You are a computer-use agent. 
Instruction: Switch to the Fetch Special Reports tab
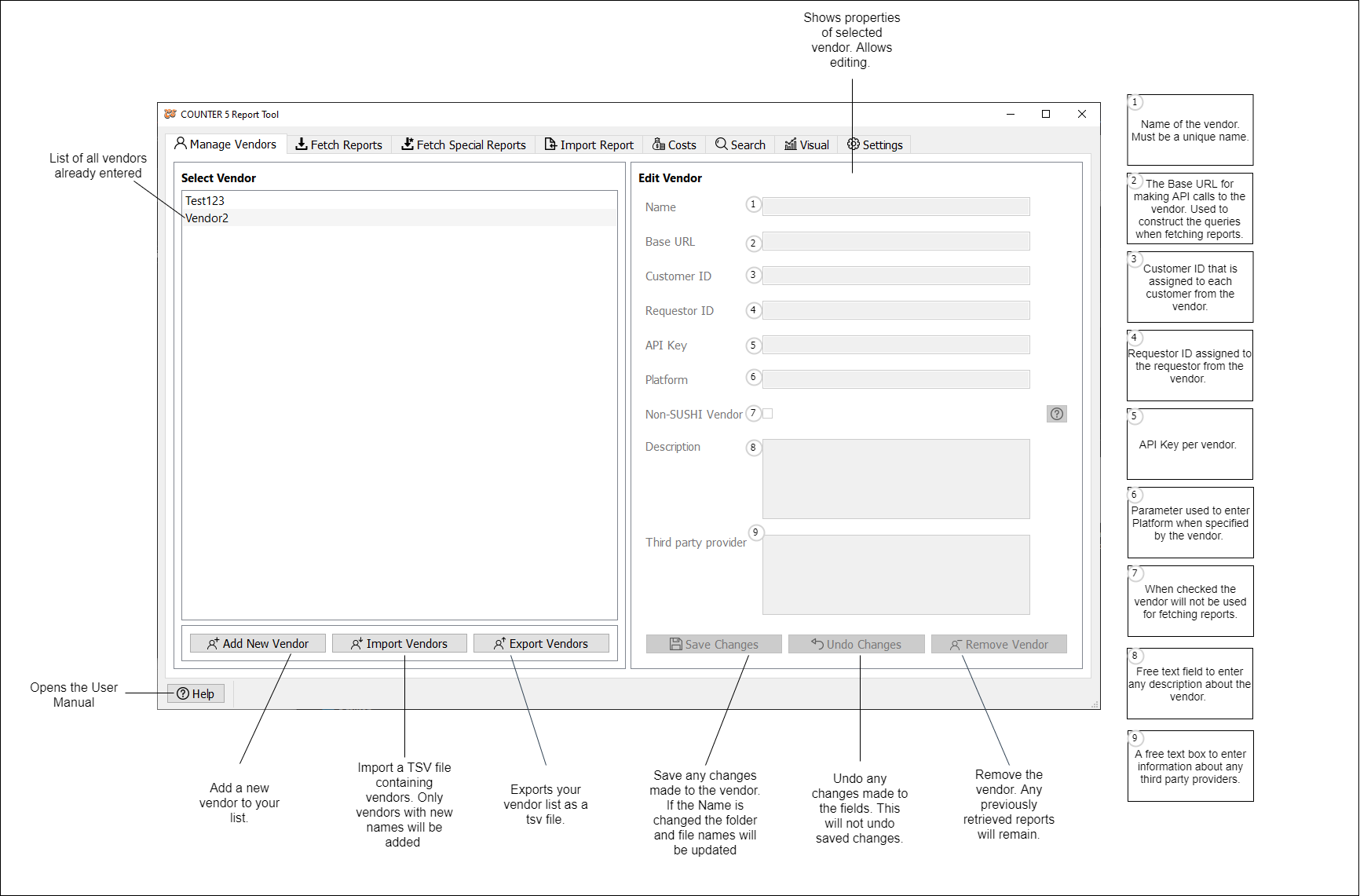pyautogui.click(x=463, y=144)
